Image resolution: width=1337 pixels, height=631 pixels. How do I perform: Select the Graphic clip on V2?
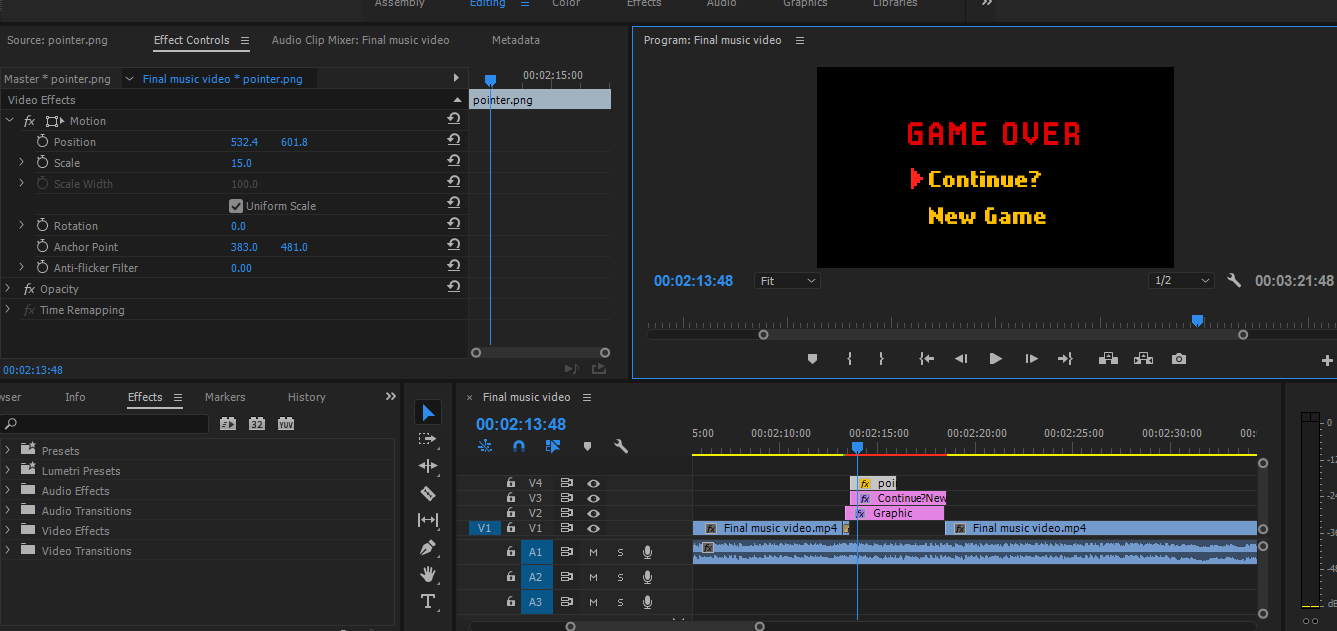pos(895,513)
